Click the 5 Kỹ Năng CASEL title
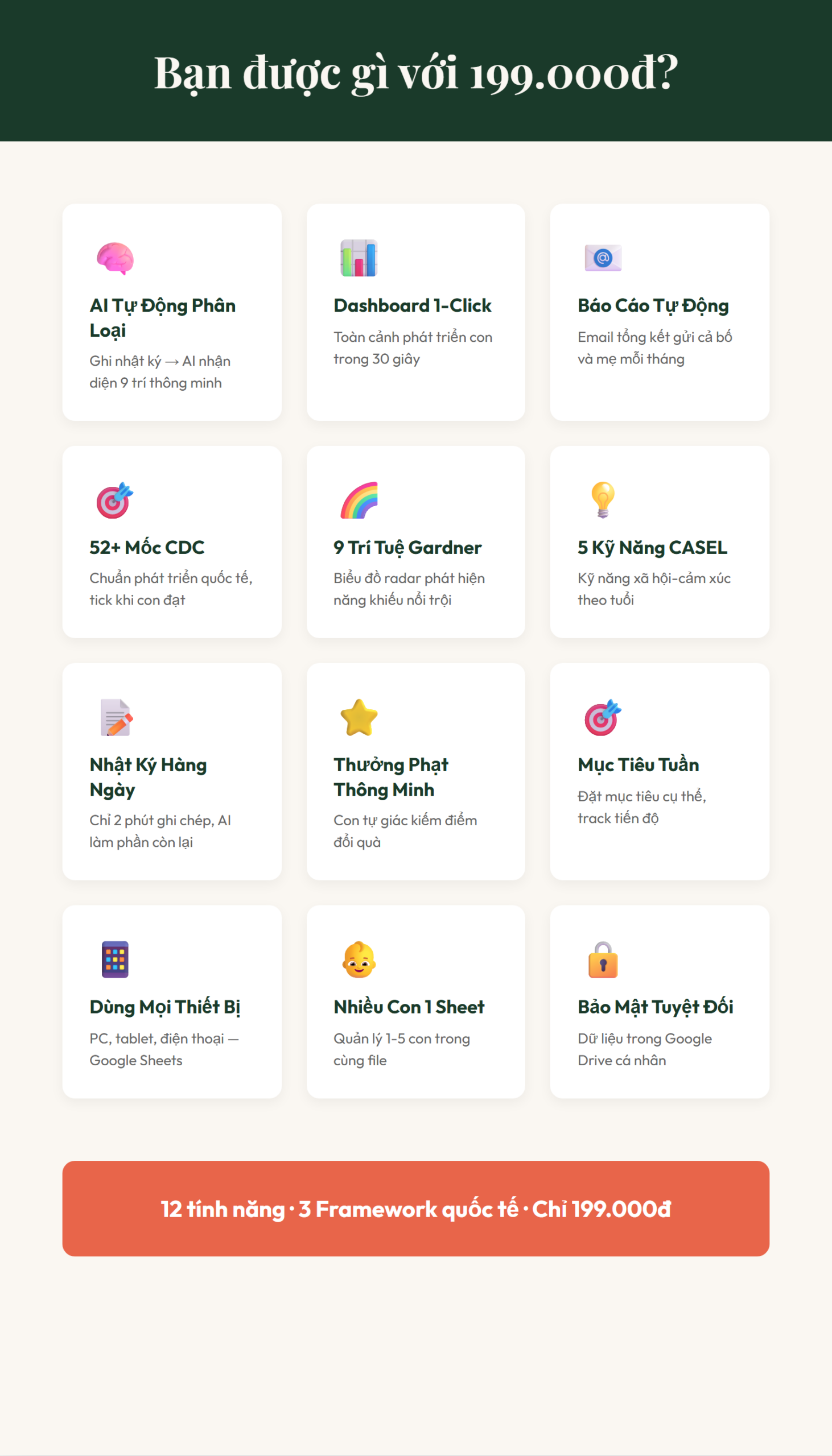Image resolution: width=832 pixels, height=1456 pixels. click(x=652, y=548)
